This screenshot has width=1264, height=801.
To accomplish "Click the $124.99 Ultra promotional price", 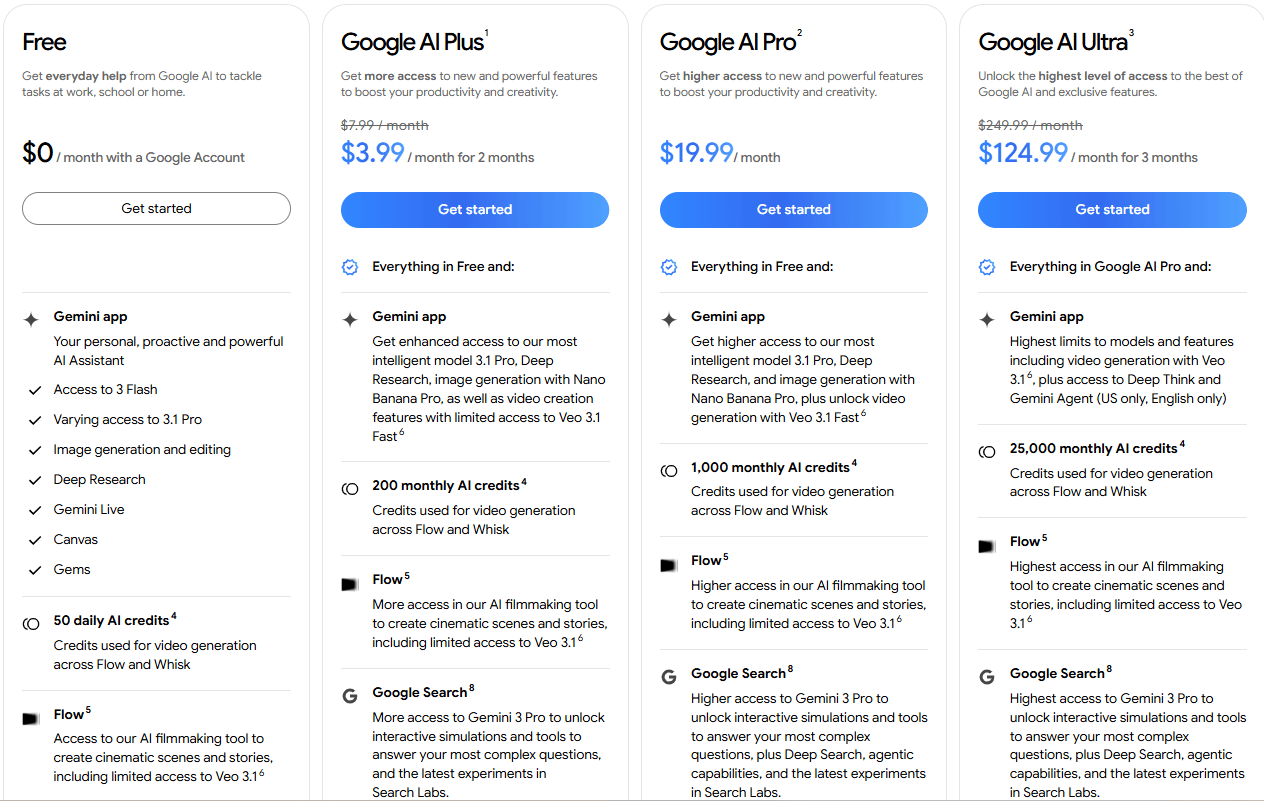I will (x=1023, y=153).
